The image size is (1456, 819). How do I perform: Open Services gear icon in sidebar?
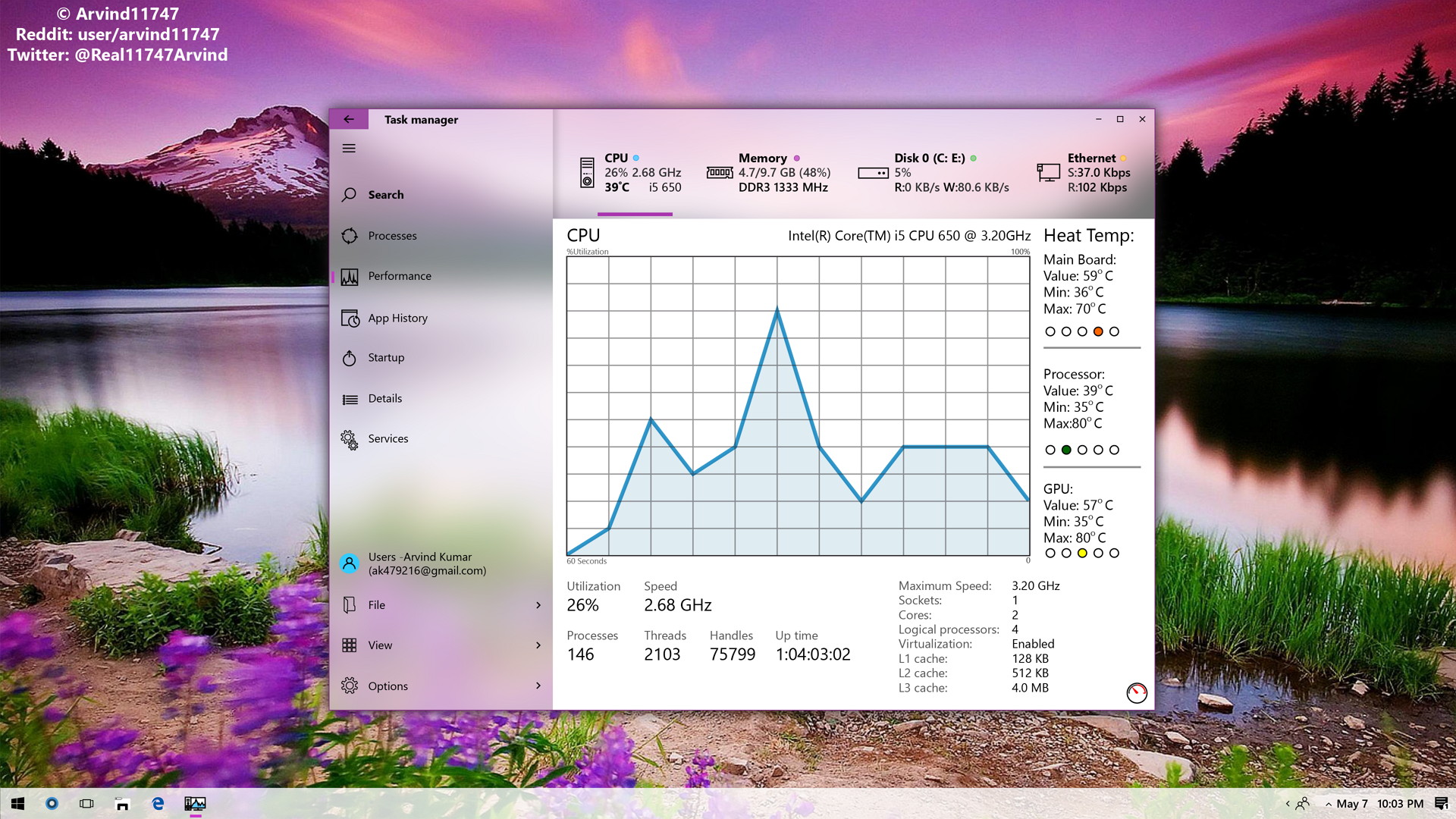(x=349, y=439)
